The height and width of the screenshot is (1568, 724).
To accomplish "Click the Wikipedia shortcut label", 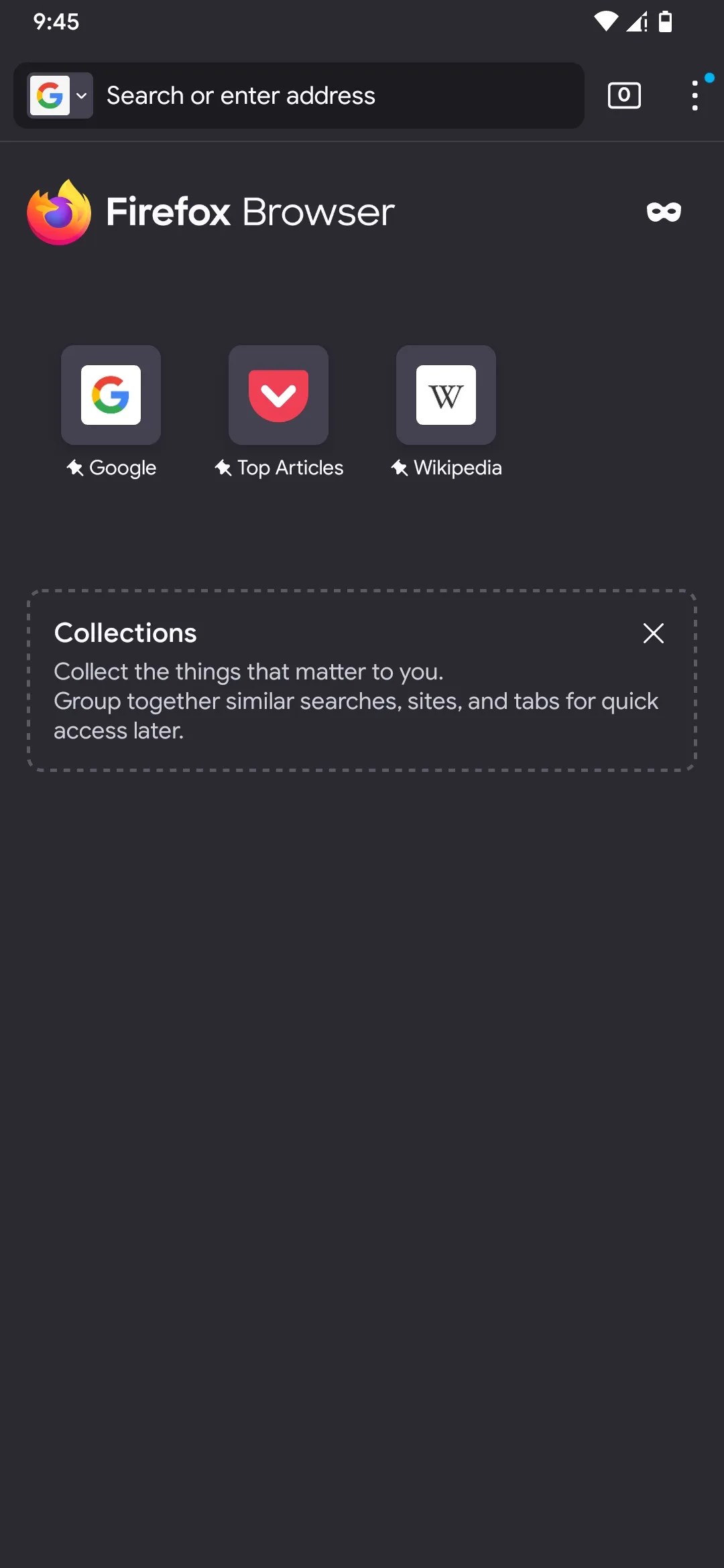I will point(459,468).
